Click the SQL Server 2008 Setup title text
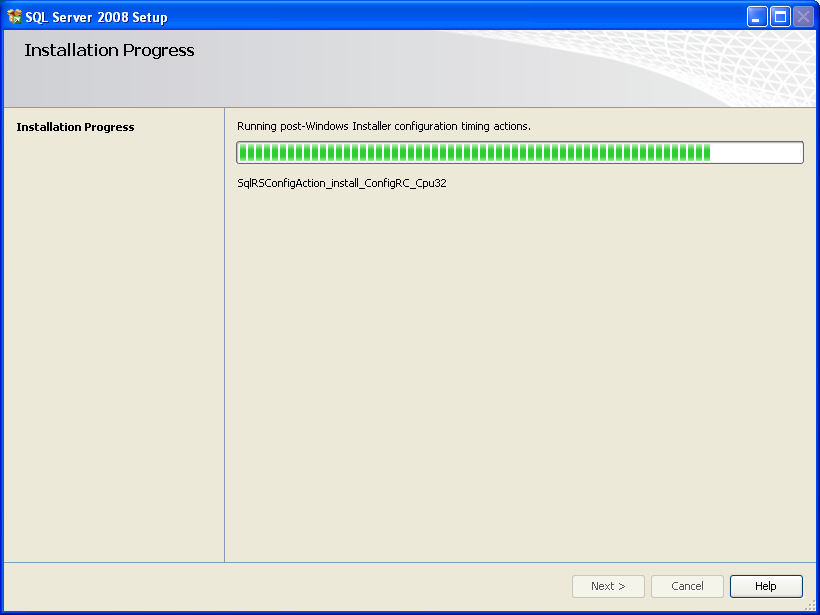This screenshot has height=615, width=820. pos(96,17)
